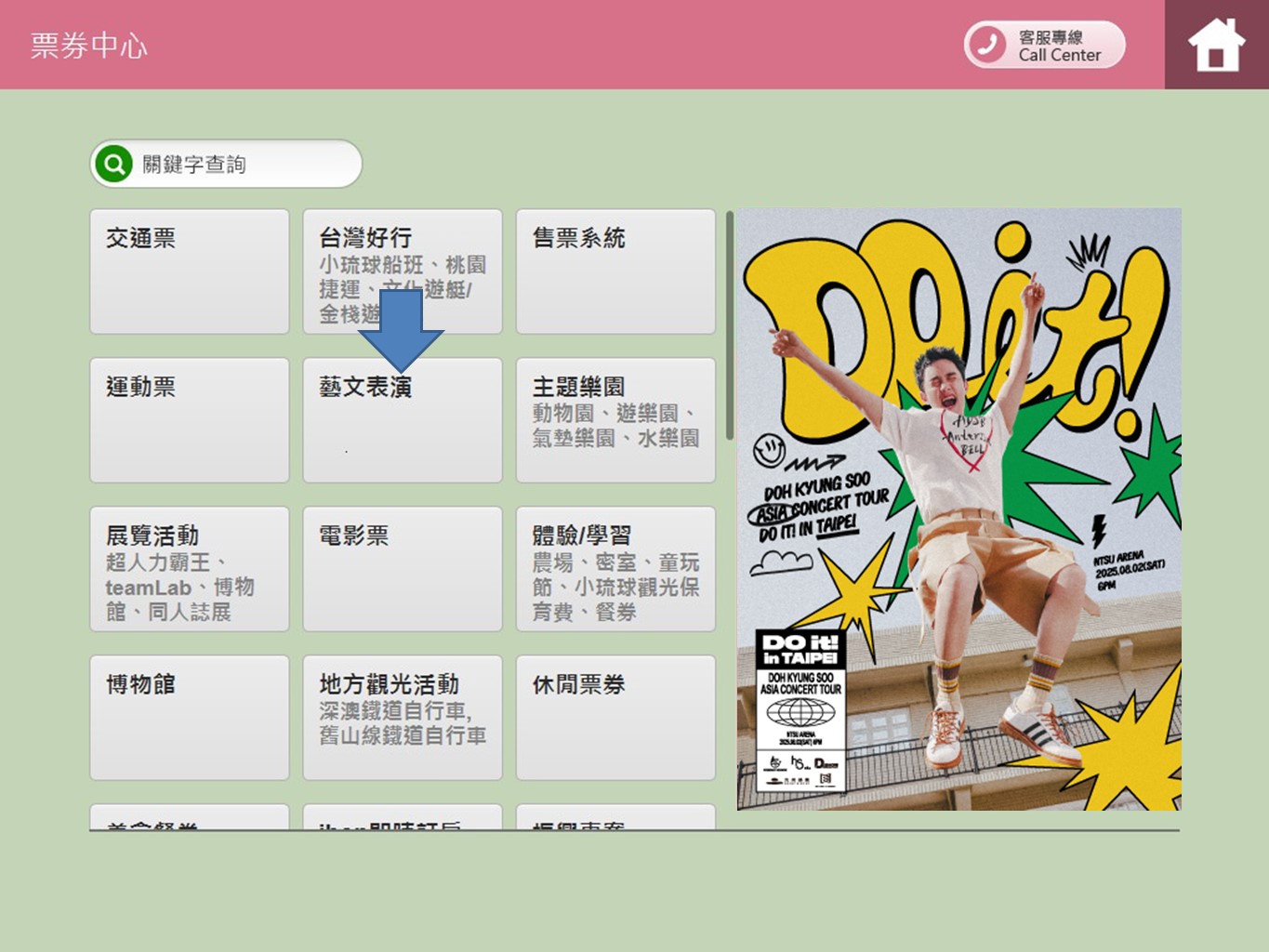Screen dimensions: 1269x952
Task: Click the home icon
Action: [x=1215, y=45]
